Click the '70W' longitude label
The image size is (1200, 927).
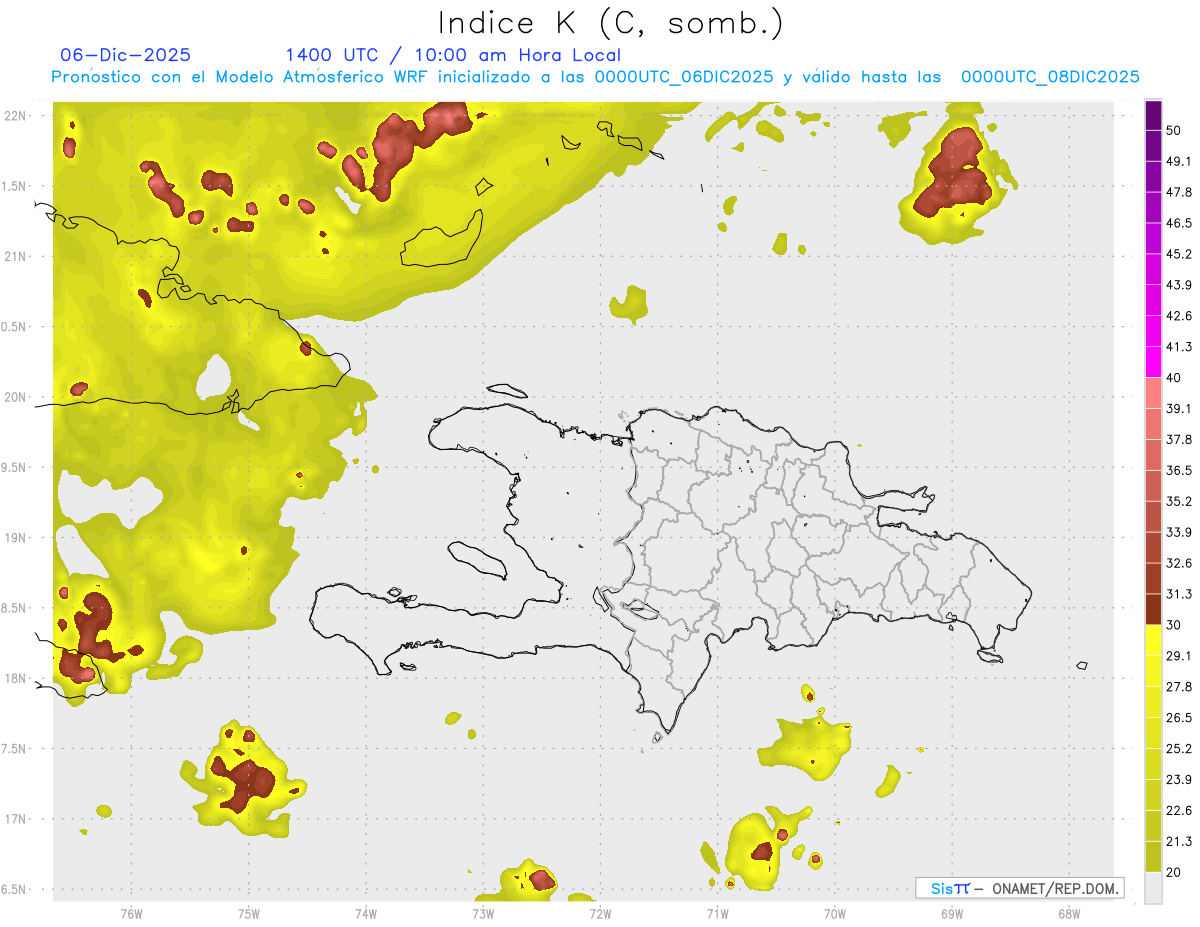coord(835,913)
